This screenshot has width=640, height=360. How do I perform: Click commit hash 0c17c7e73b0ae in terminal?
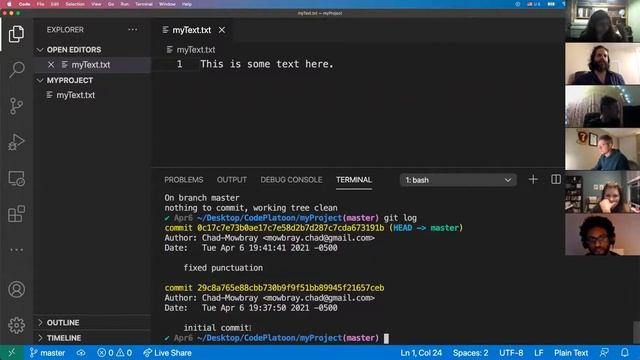(x=291, y=228)
